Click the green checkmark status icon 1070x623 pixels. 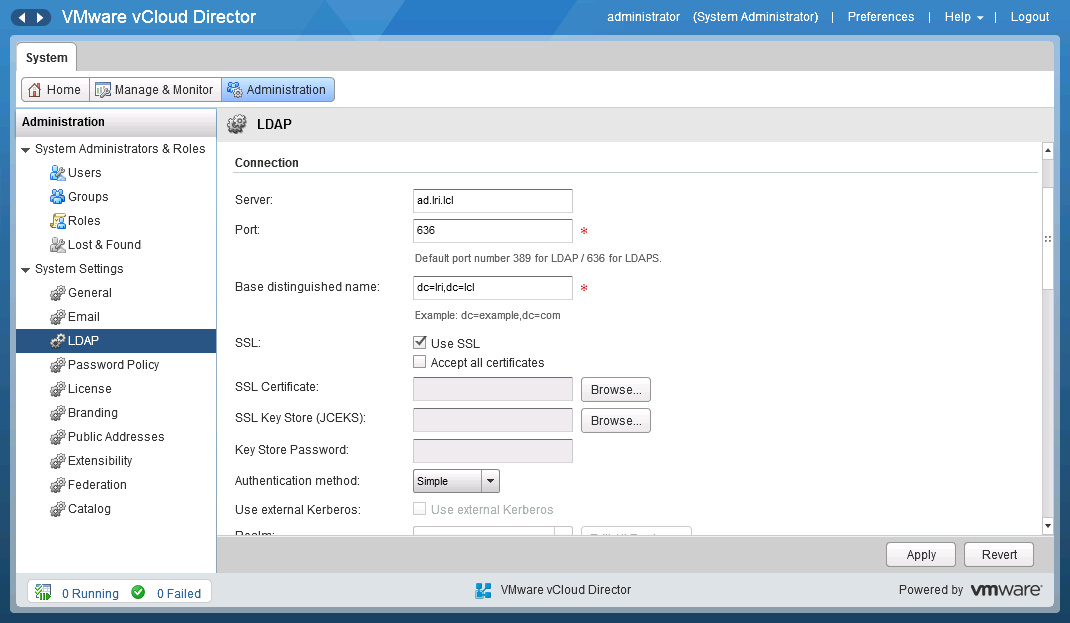pos(138,592)
